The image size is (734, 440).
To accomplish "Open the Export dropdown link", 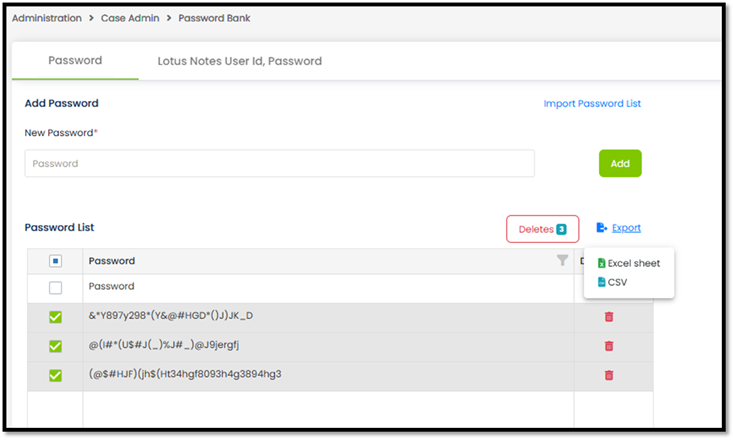I will point(626,228).
